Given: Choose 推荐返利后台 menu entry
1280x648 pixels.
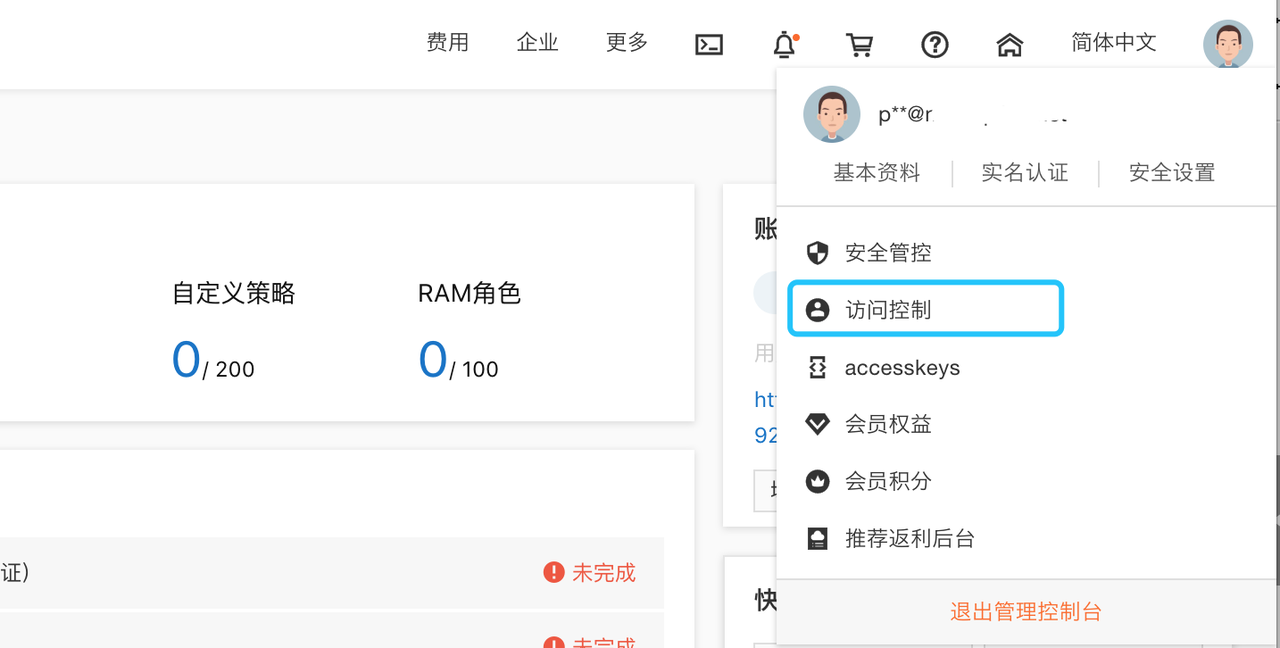Looking at the screenshot, I should click(909, 538).
